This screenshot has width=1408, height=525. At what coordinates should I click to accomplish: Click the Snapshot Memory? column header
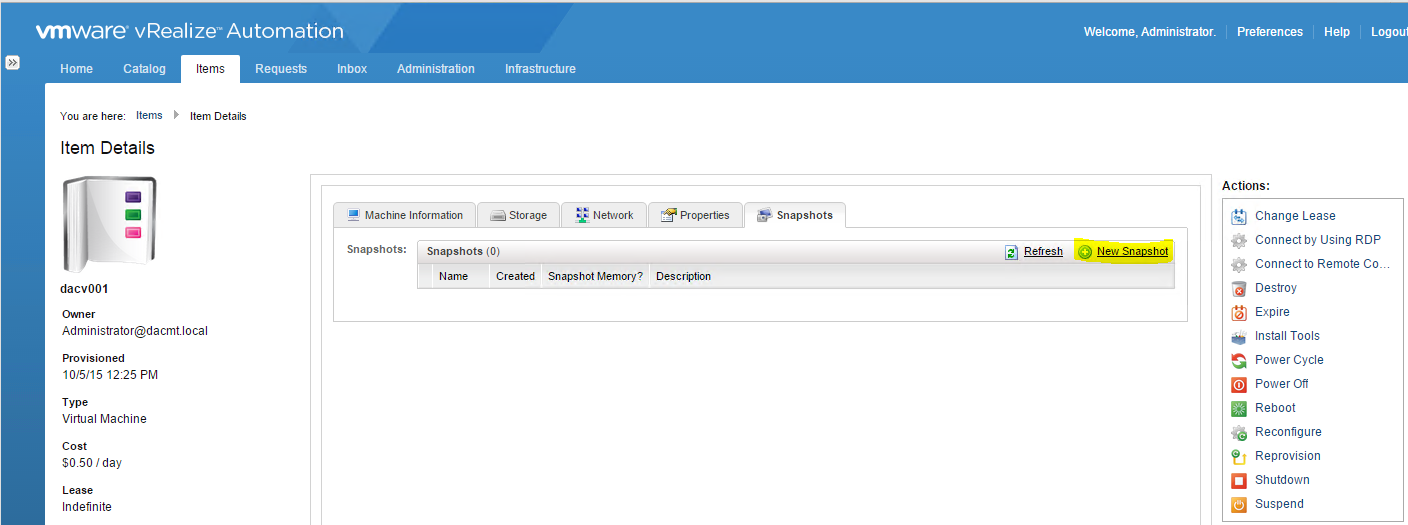tap(595, 276)
